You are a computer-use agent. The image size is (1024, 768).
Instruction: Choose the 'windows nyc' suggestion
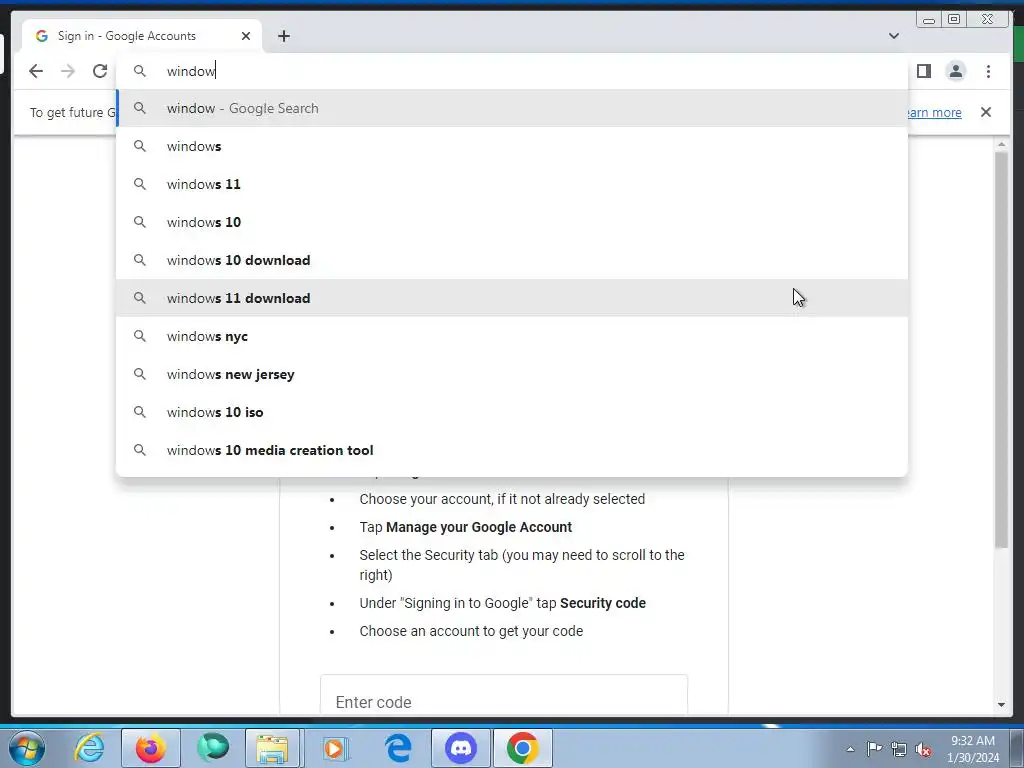(512, 336)
